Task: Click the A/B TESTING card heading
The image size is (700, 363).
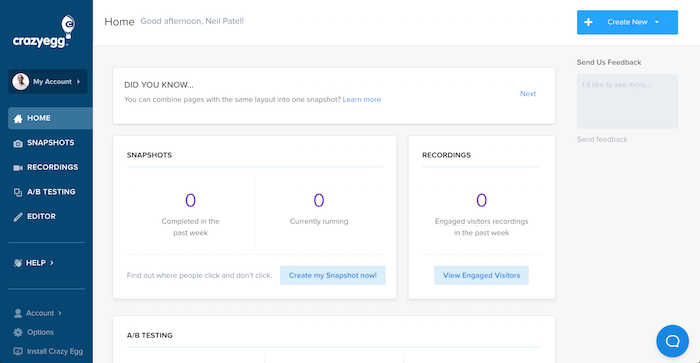Action: (x=150, y=335)
